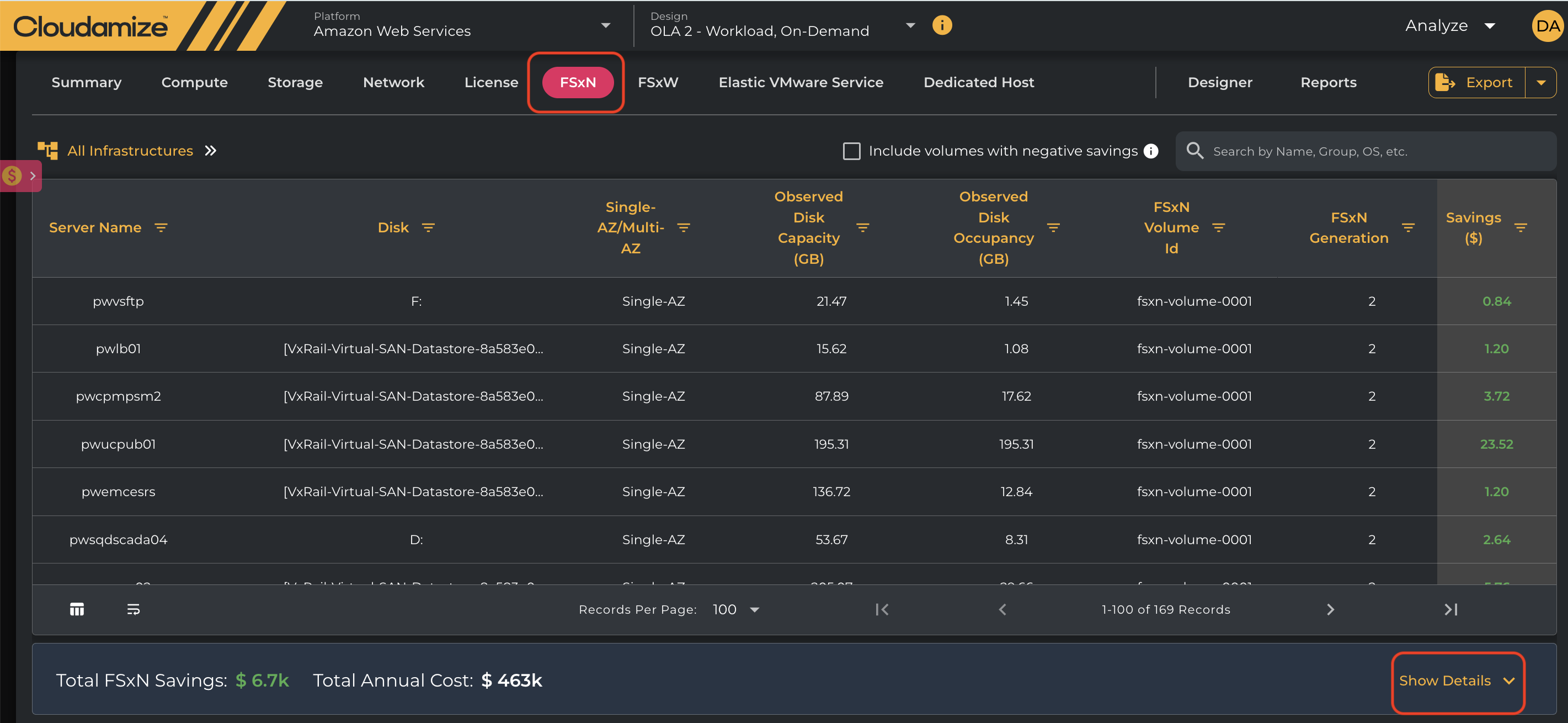Go to the first page
The image size is (1568, 723).
882,609
